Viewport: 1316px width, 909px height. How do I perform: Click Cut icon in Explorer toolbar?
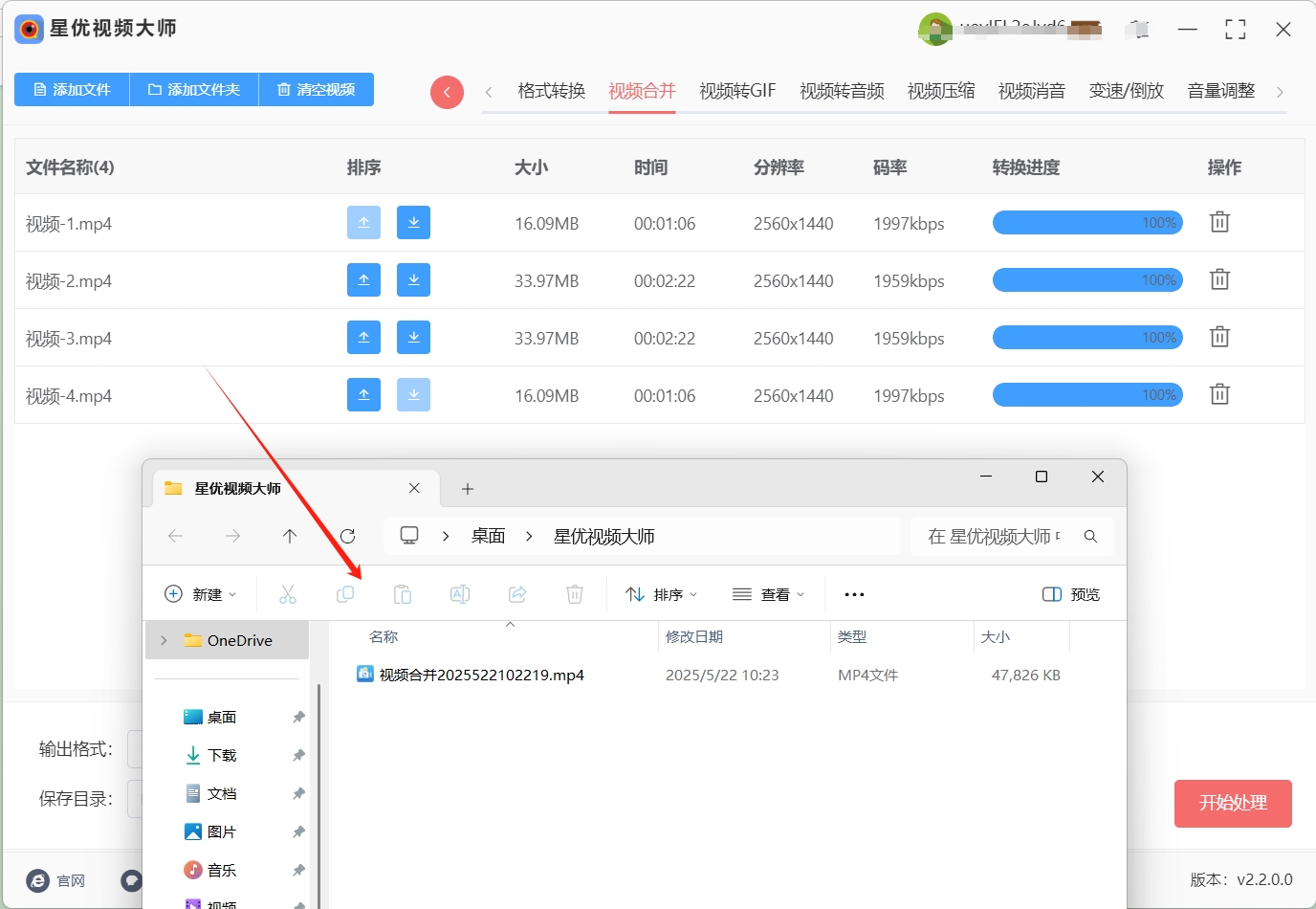click(288, 594)
